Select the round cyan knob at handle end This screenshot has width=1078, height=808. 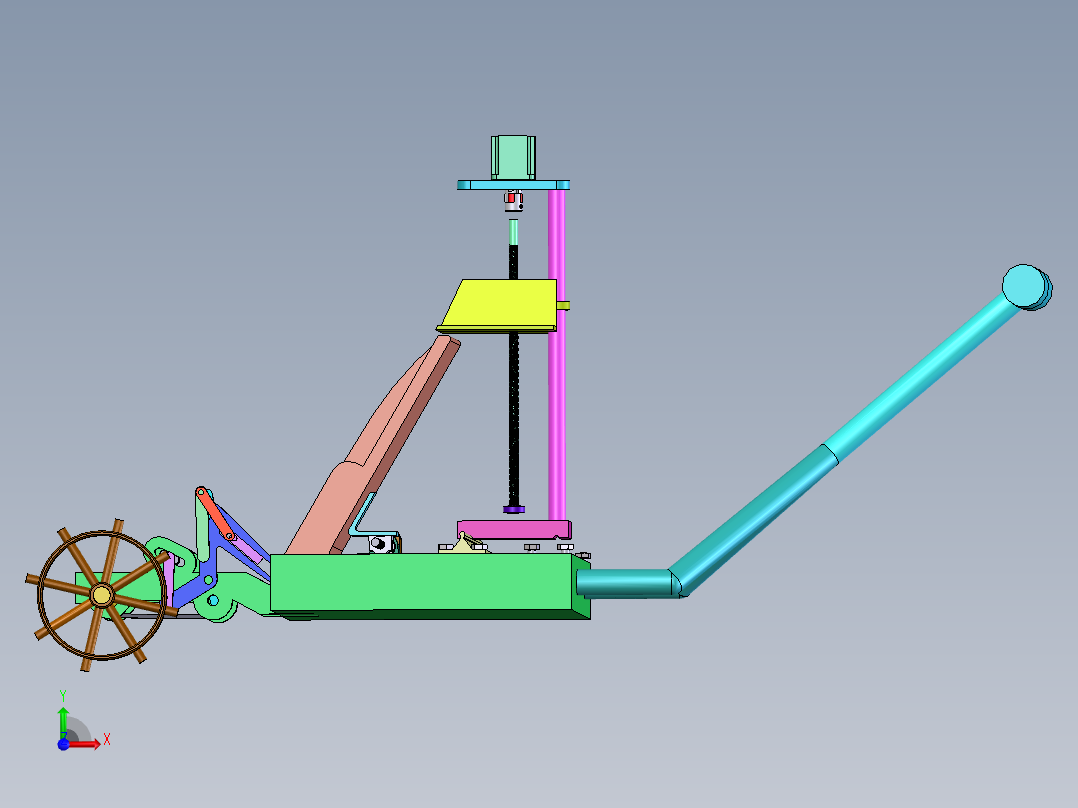[1026, 287]
